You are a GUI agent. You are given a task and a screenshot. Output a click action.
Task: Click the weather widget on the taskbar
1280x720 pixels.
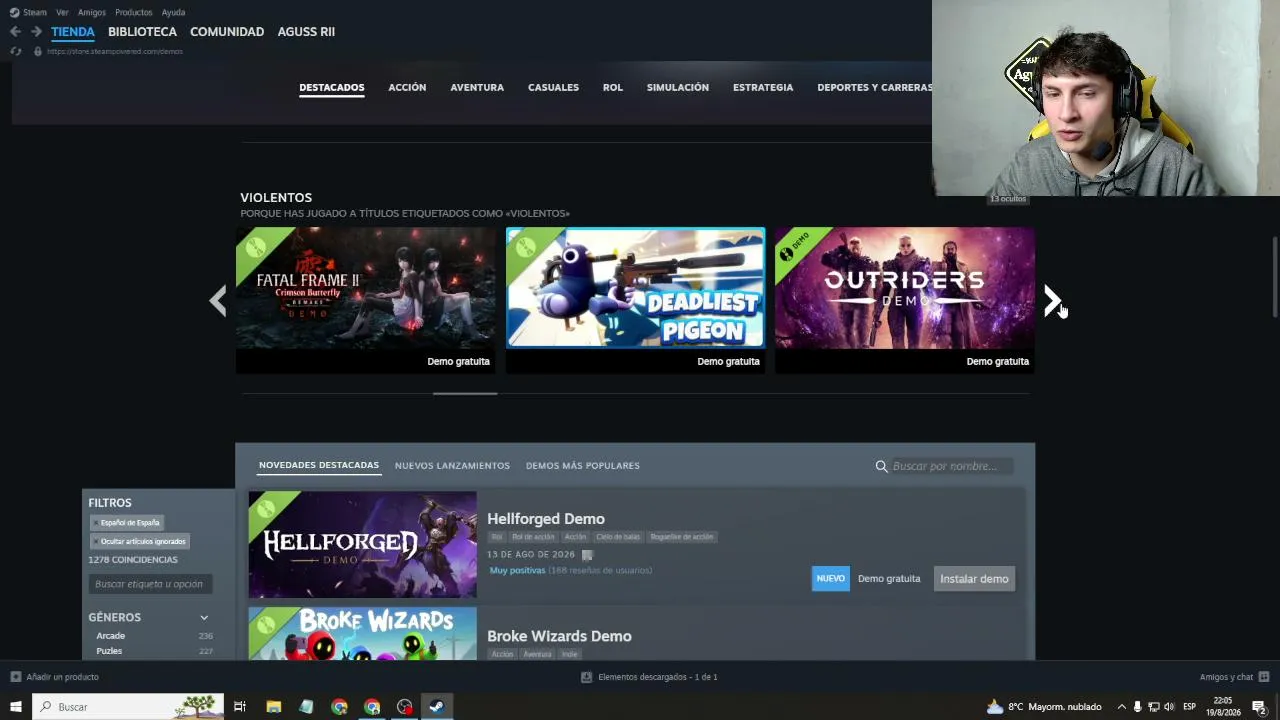(1044, 707)
